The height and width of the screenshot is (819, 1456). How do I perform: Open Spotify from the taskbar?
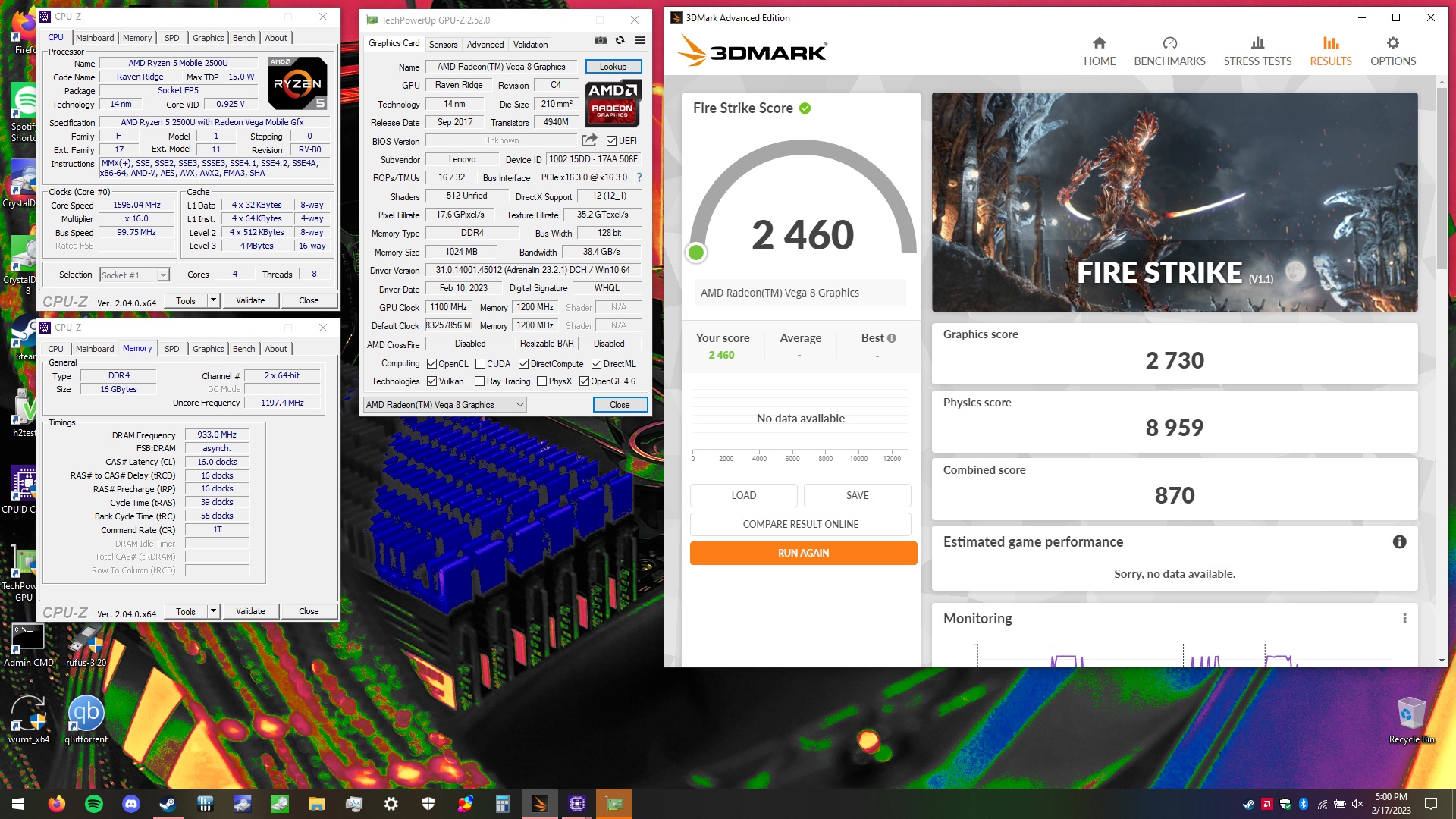pos(94,804)
